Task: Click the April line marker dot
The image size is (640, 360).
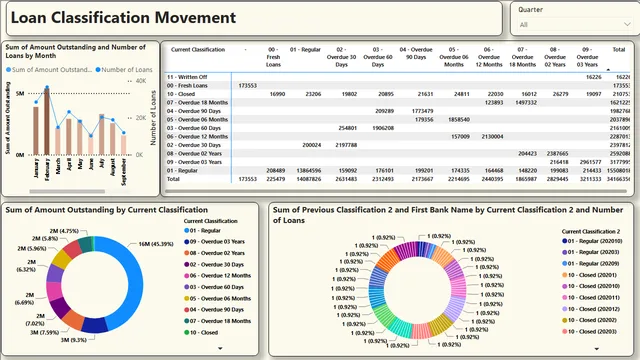Action: click(x=69, y=111)
